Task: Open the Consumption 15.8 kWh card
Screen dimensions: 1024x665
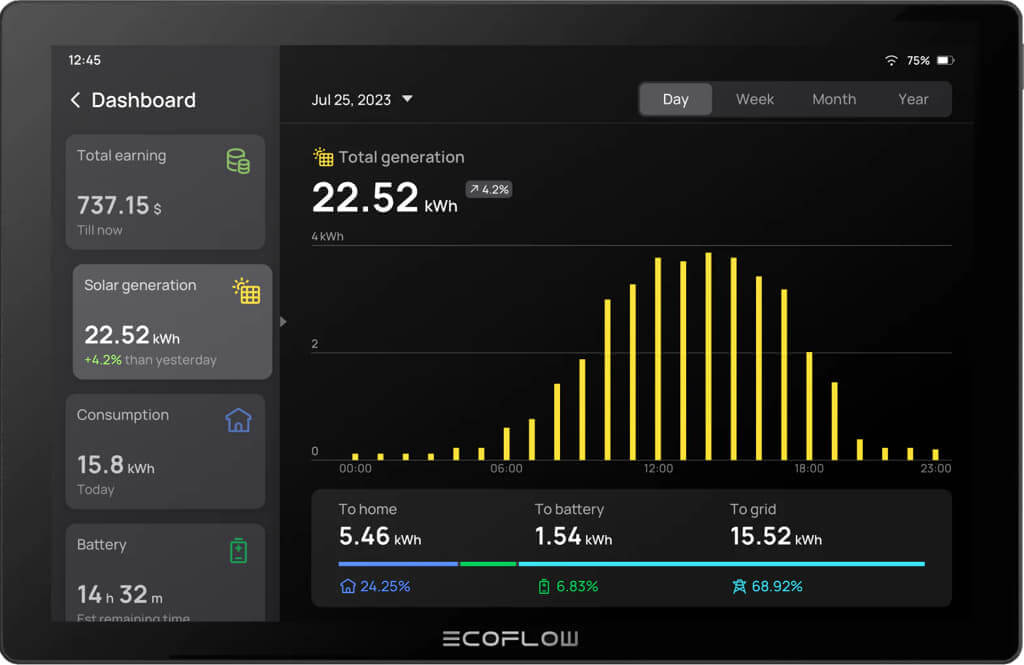Action: [165, 451]
